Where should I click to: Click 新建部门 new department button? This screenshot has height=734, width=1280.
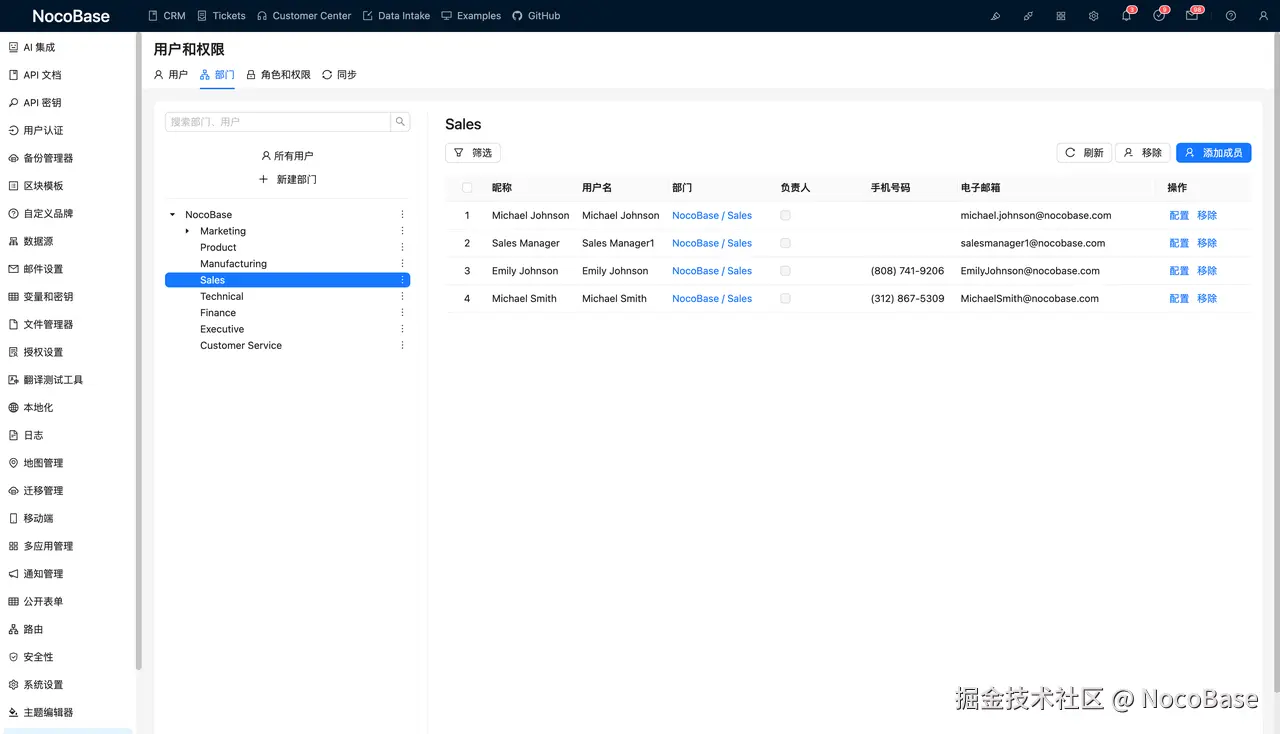pyautogui.click(x=287, y=179)
